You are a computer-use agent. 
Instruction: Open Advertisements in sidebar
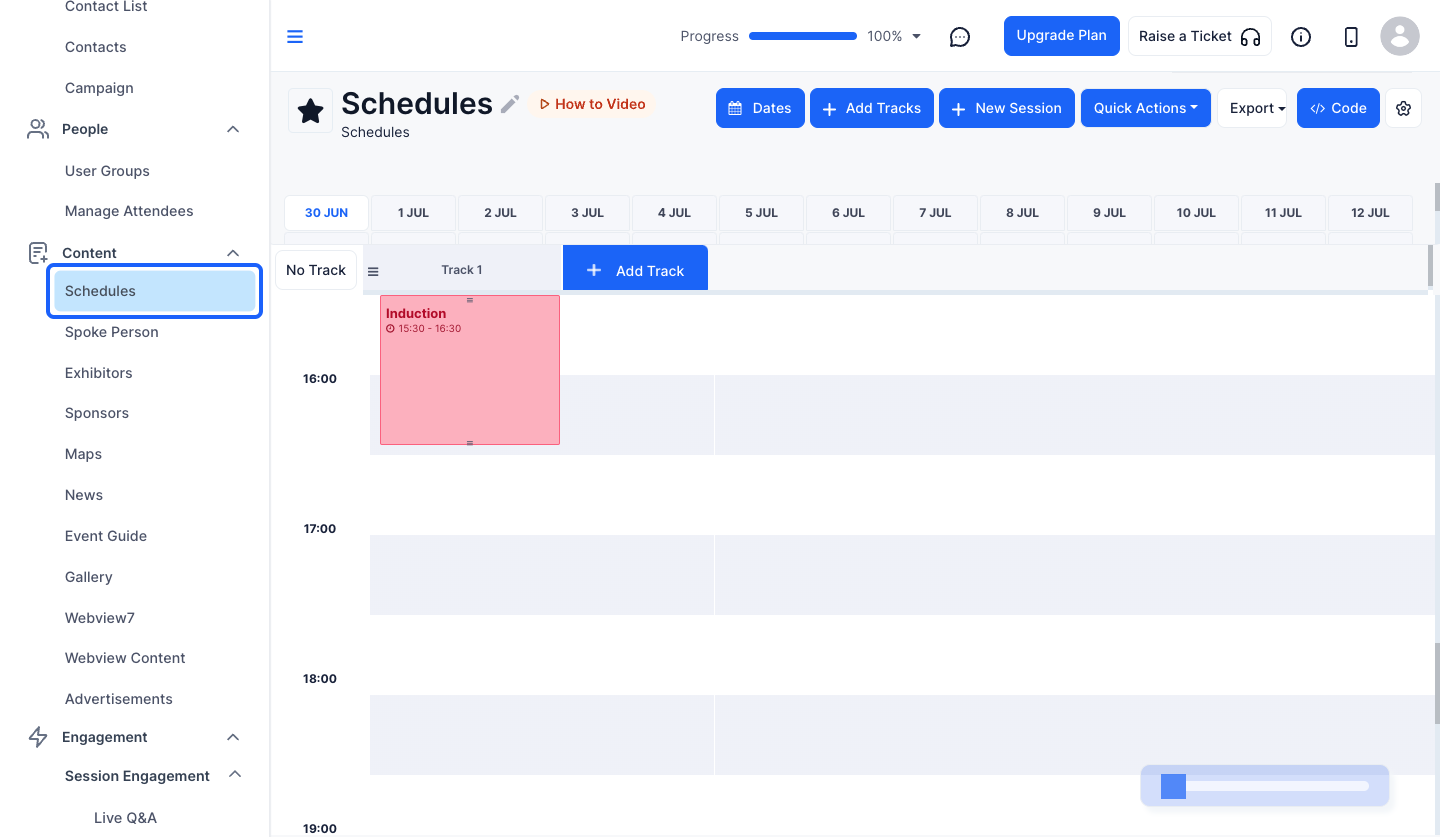coord(119,699)
